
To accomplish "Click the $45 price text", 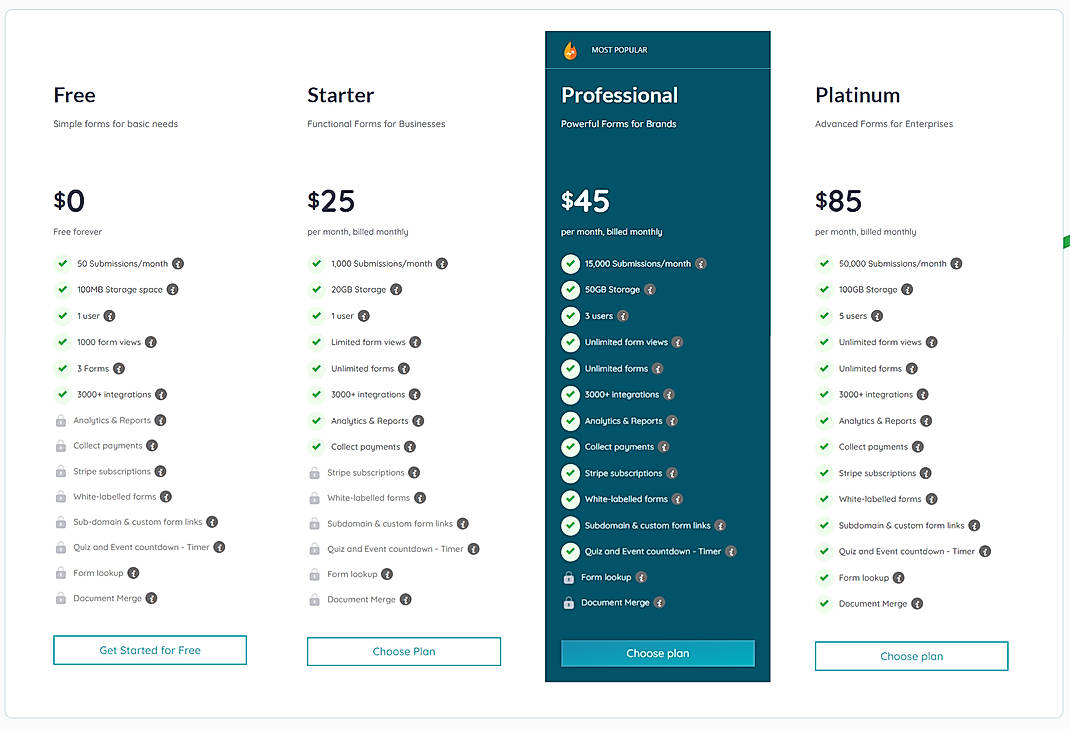I will [585, 201].
